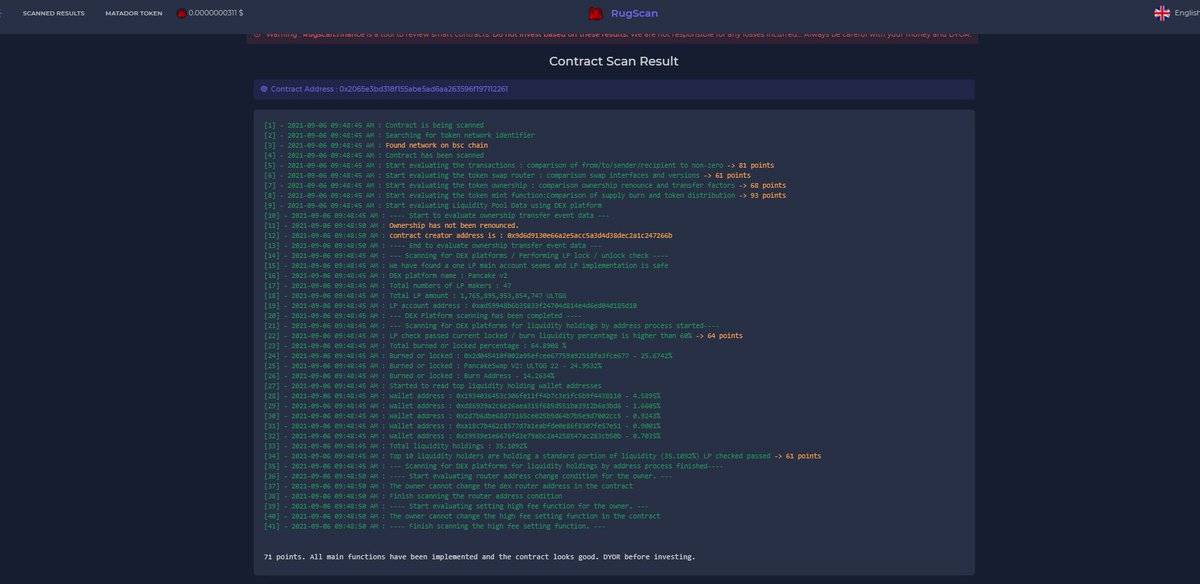Click 'Finish scanning the router address condition'
The width and height of the screenshot is (1200, 584).
[412, 495]
